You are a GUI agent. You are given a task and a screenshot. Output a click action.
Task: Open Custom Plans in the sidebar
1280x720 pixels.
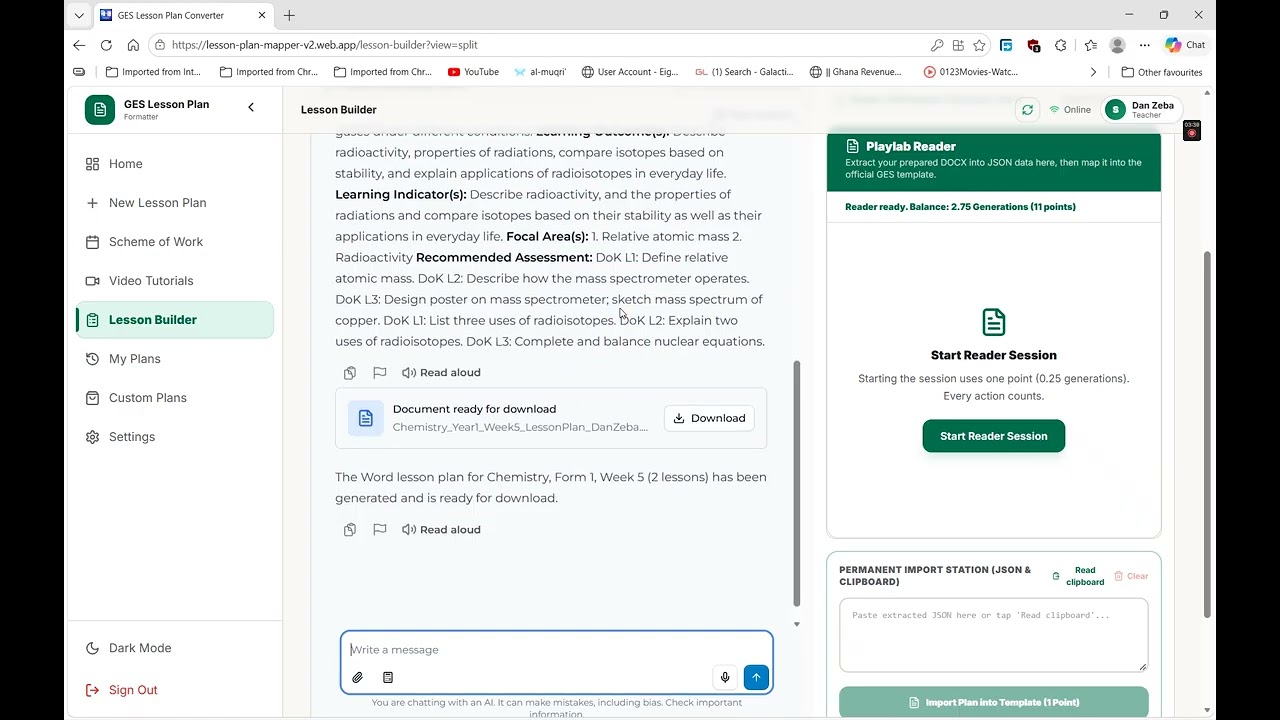coord(174,398)
